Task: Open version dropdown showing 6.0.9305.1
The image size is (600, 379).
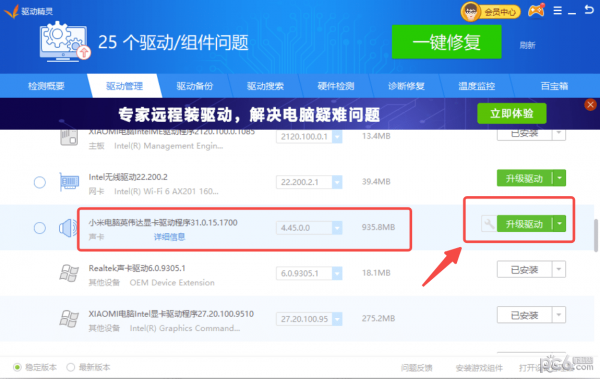Action: pyautogui.click(x=337, y=273)
